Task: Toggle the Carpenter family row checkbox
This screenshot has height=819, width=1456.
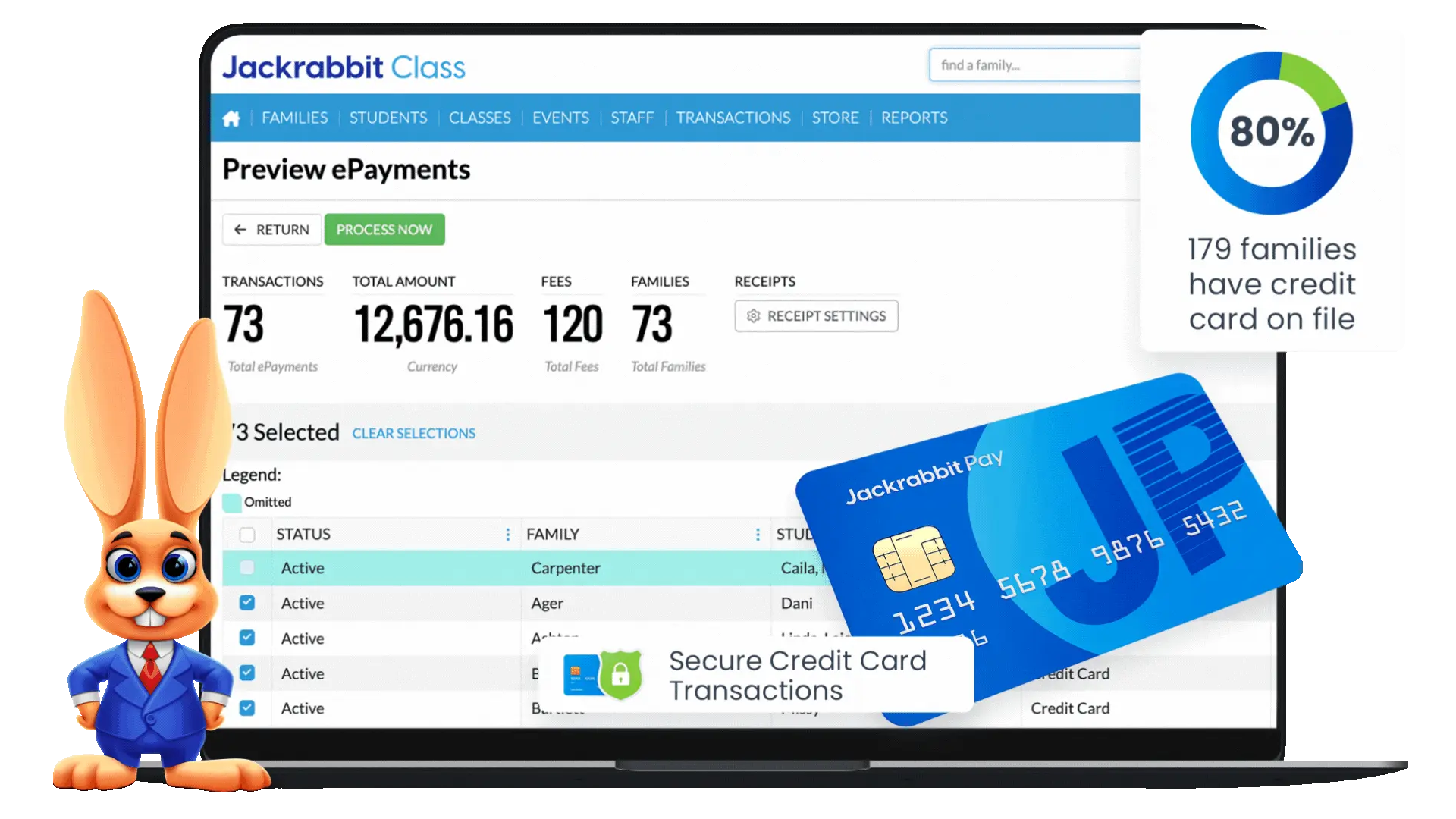Action: [x=246, y=567]
